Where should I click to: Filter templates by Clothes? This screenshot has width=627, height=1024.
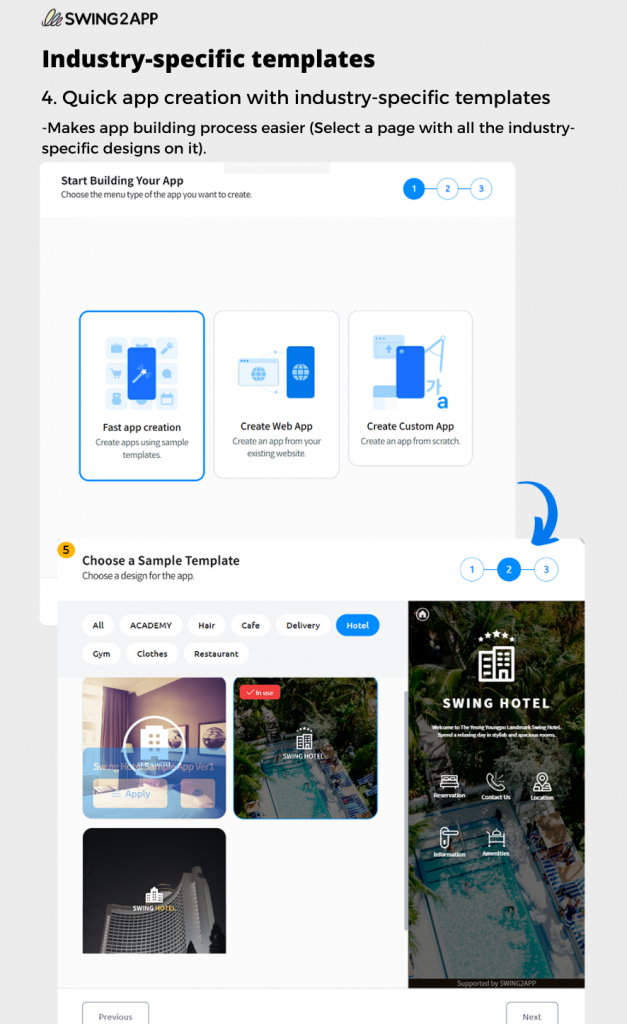click(x=152, y=654)
